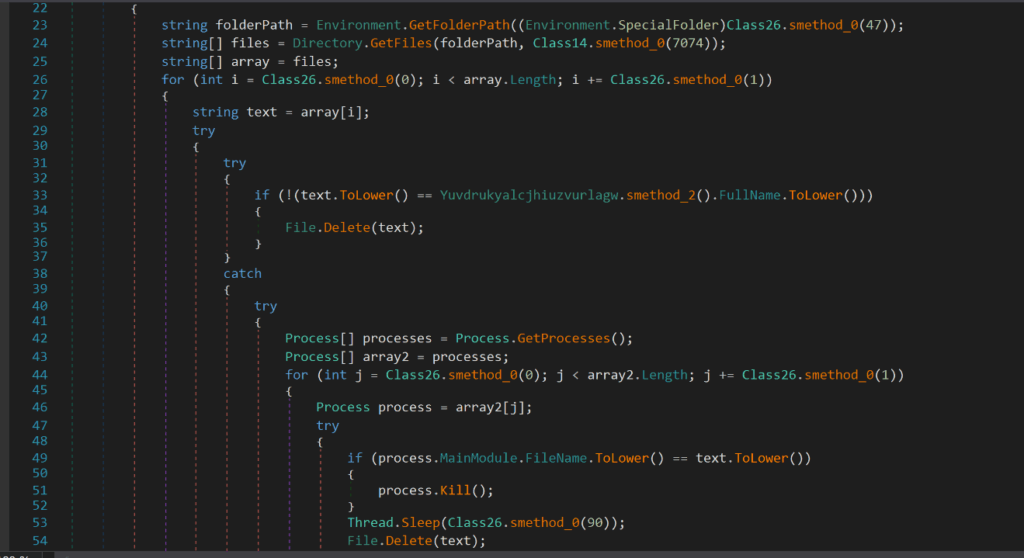Image resolution: width=1024 pixels, height=558 pixels.
Task: Open Class14 reference on line 24
Action: [560, 43]
